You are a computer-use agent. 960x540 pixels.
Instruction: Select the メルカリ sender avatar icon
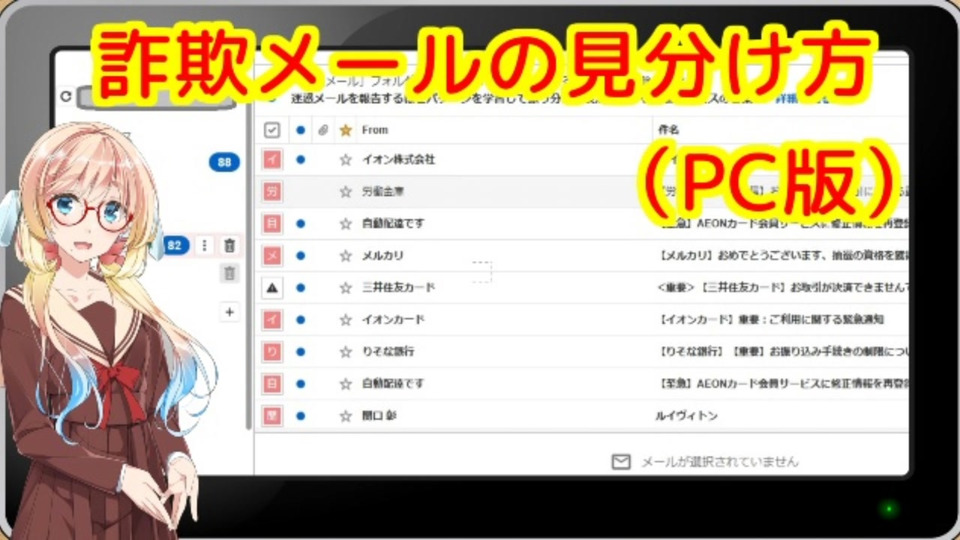[x=272, y=255]
